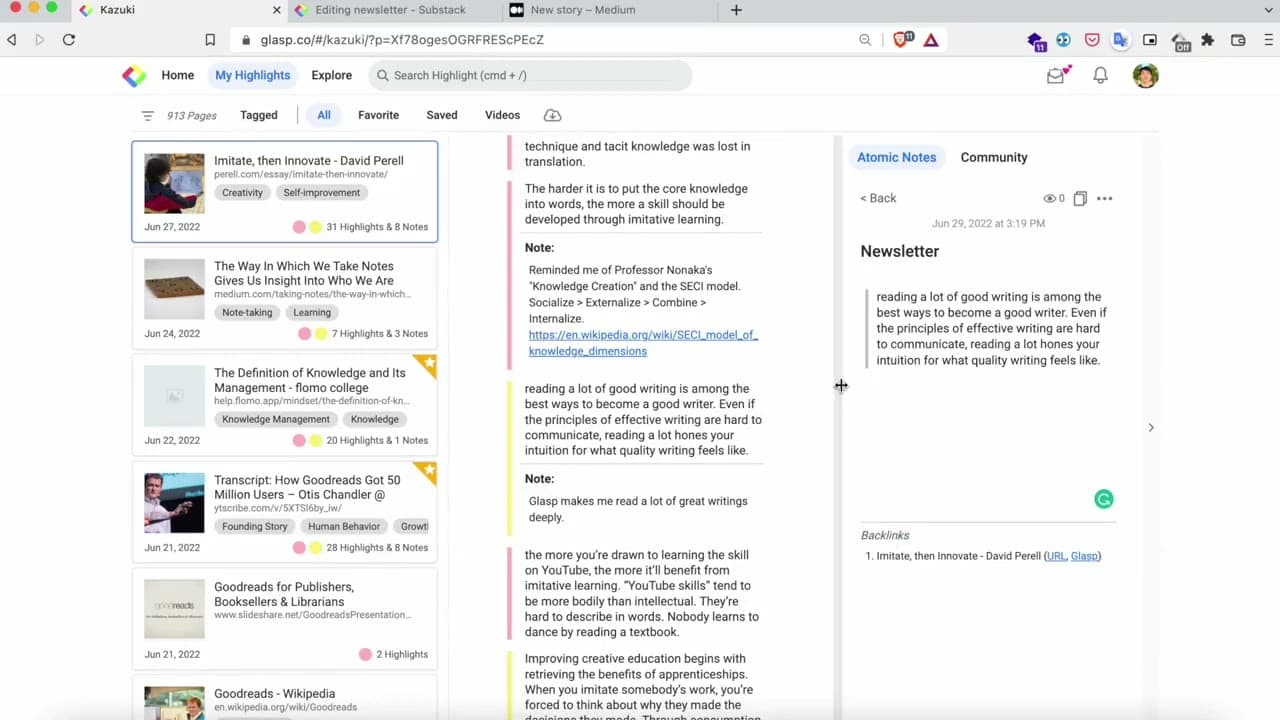The height and width of the screenshot is (720, 1280).
Task: Expand the tab search dropdown arrow
Action: (1269, 10)
